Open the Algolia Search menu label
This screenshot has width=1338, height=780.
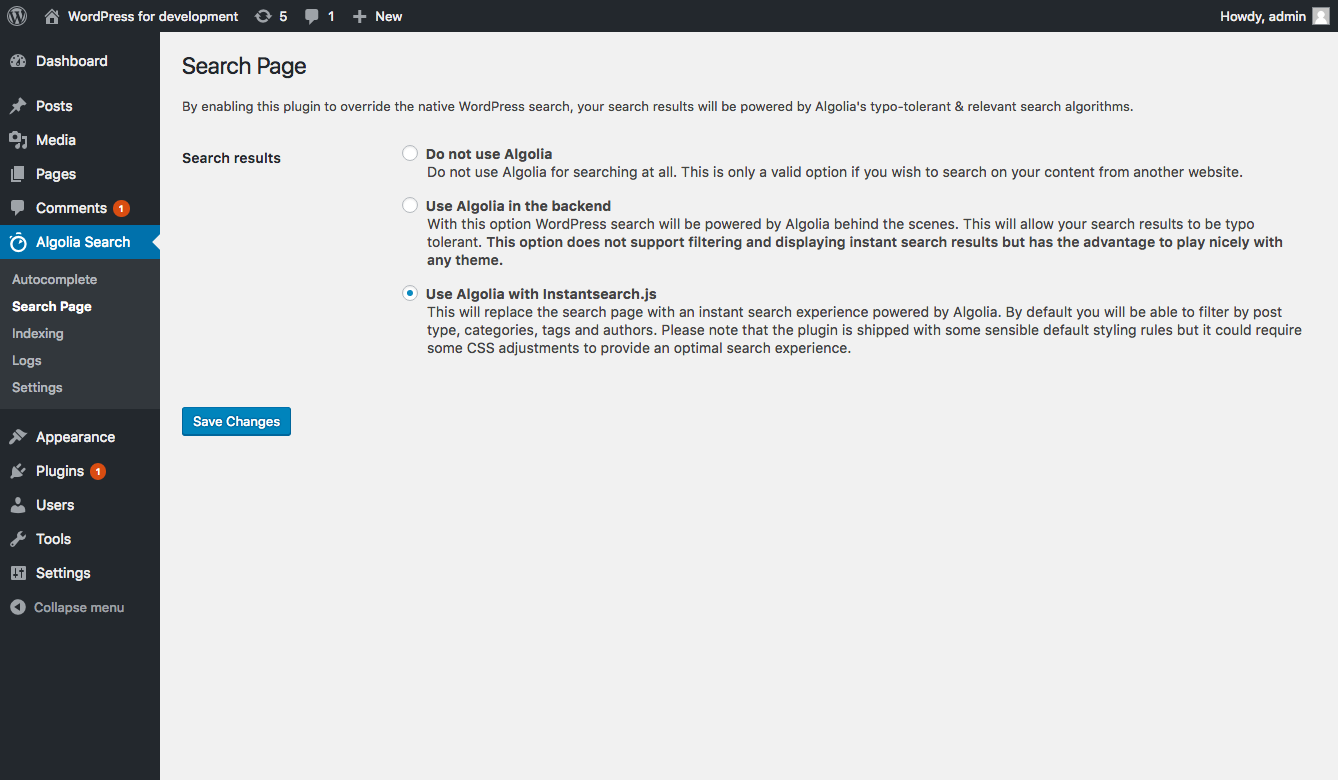click(83, 242)
